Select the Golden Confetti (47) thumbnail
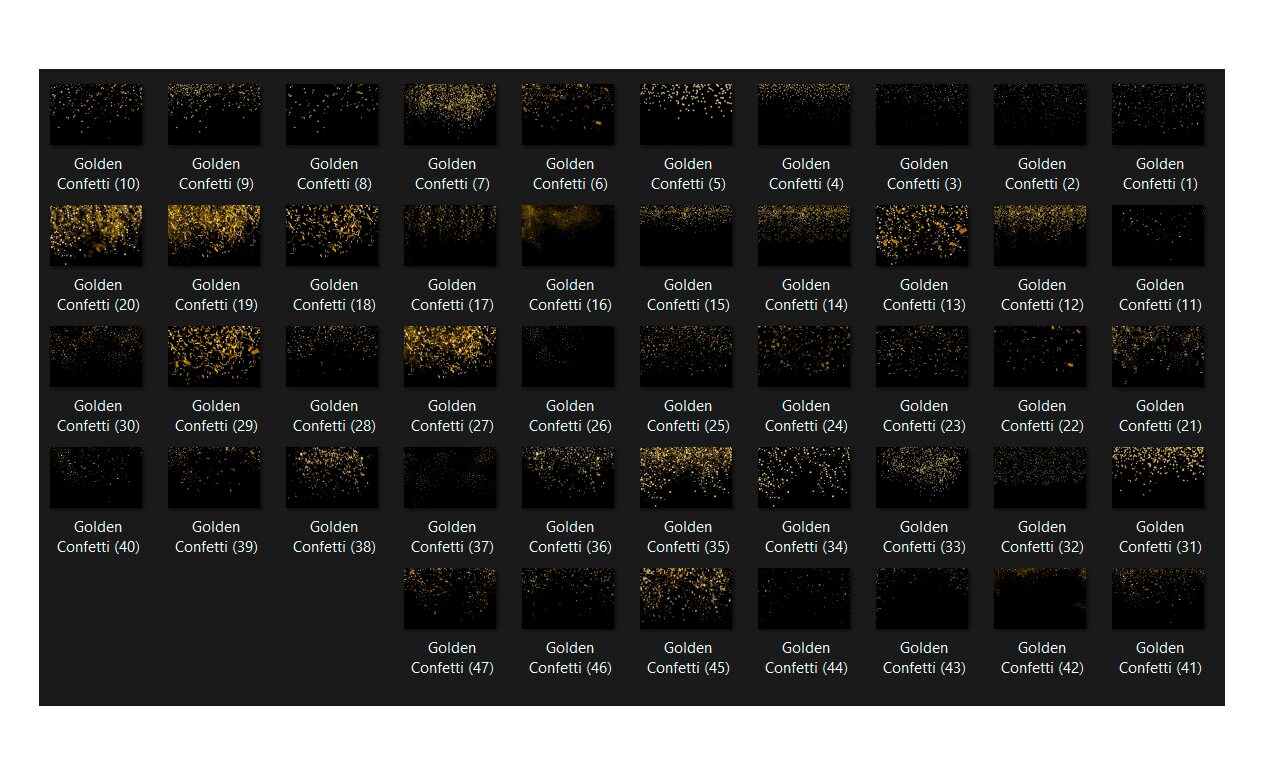This screenshot has height=766, width=1264. pyautogui.click(x=450, y=598)
